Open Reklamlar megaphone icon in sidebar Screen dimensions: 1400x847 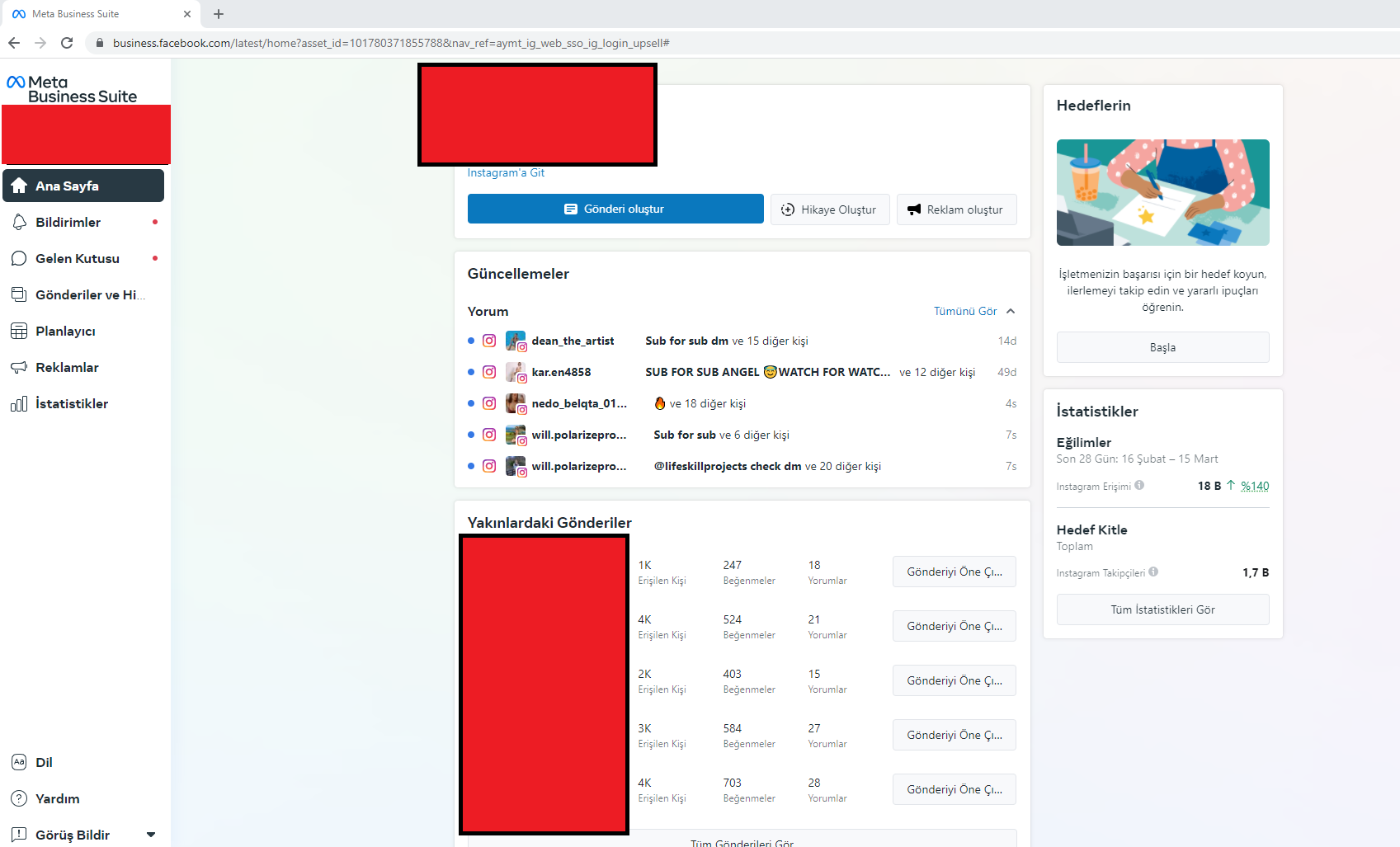coord(19,367)
